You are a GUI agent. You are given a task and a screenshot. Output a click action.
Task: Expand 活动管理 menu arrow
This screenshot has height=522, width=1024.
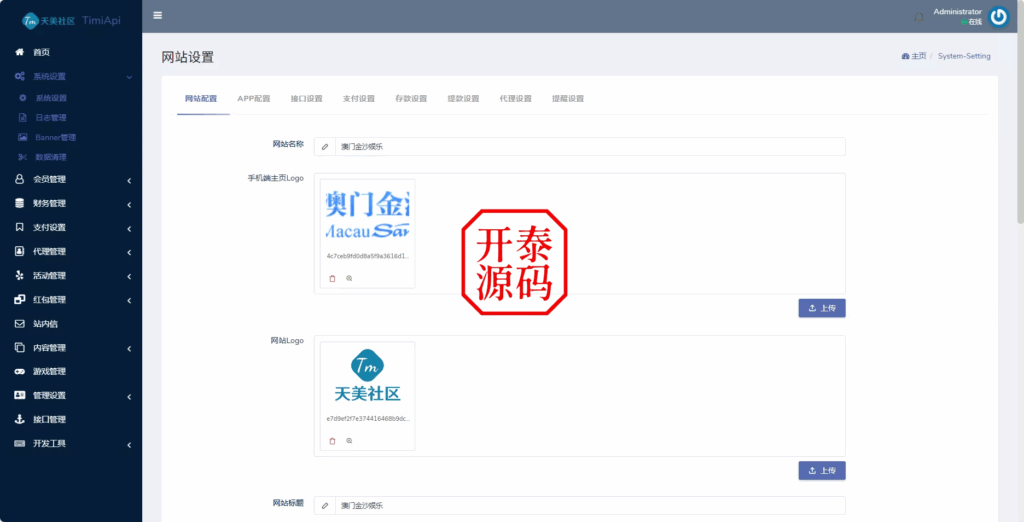[129, 277]
